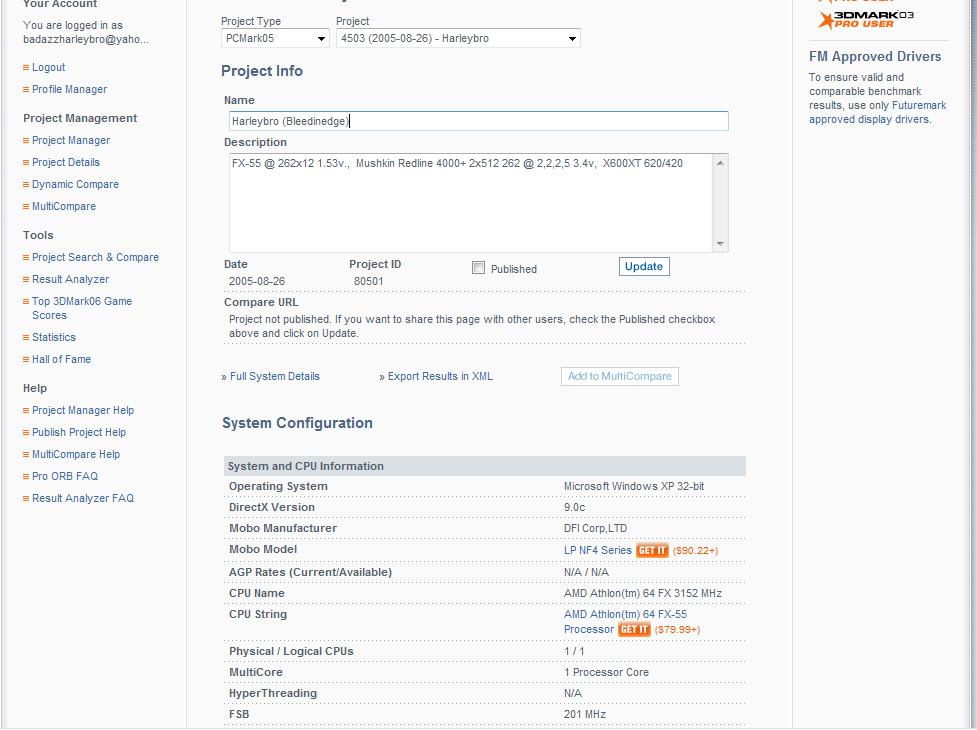Click the GET IT badge next to FX-55 Processor
977x730 pixels.
coord(634,630)
